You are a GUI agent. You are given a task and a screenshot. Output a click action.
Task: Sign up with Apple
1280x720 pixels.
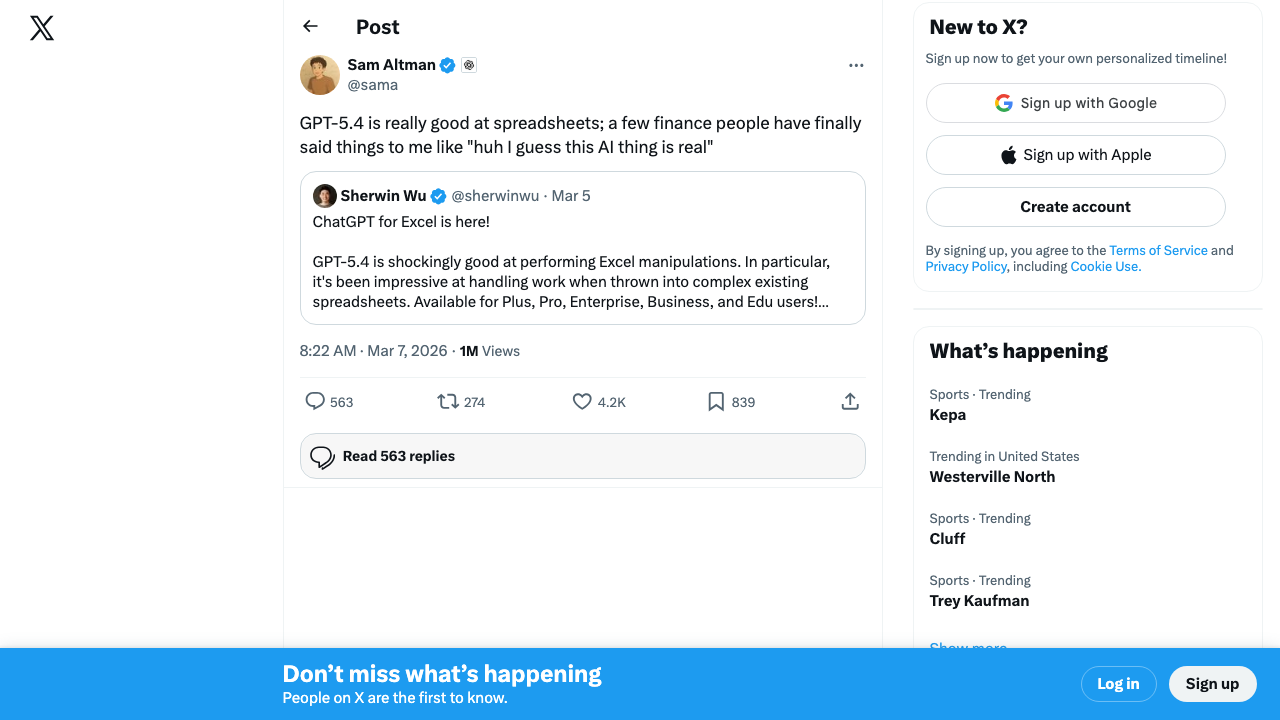(1075, 155)
